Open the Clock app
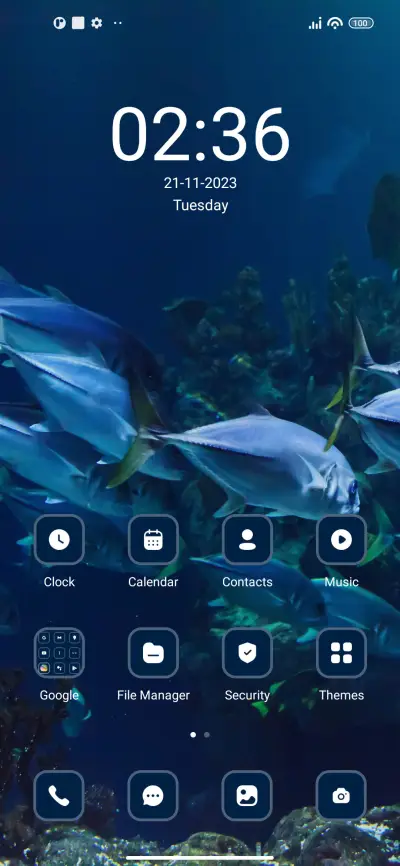Image resolution: width=400 pixels, height=866 pixels. pyautogui.click(x=59, y=540)
